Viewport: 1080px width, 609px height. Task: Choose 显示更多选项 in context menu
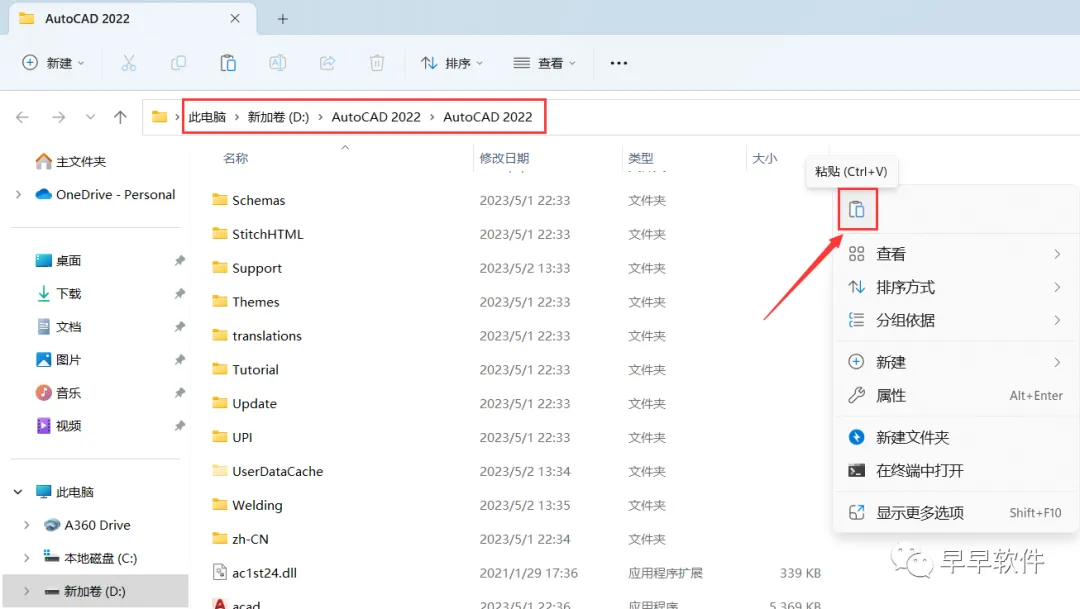pos(955,513)
